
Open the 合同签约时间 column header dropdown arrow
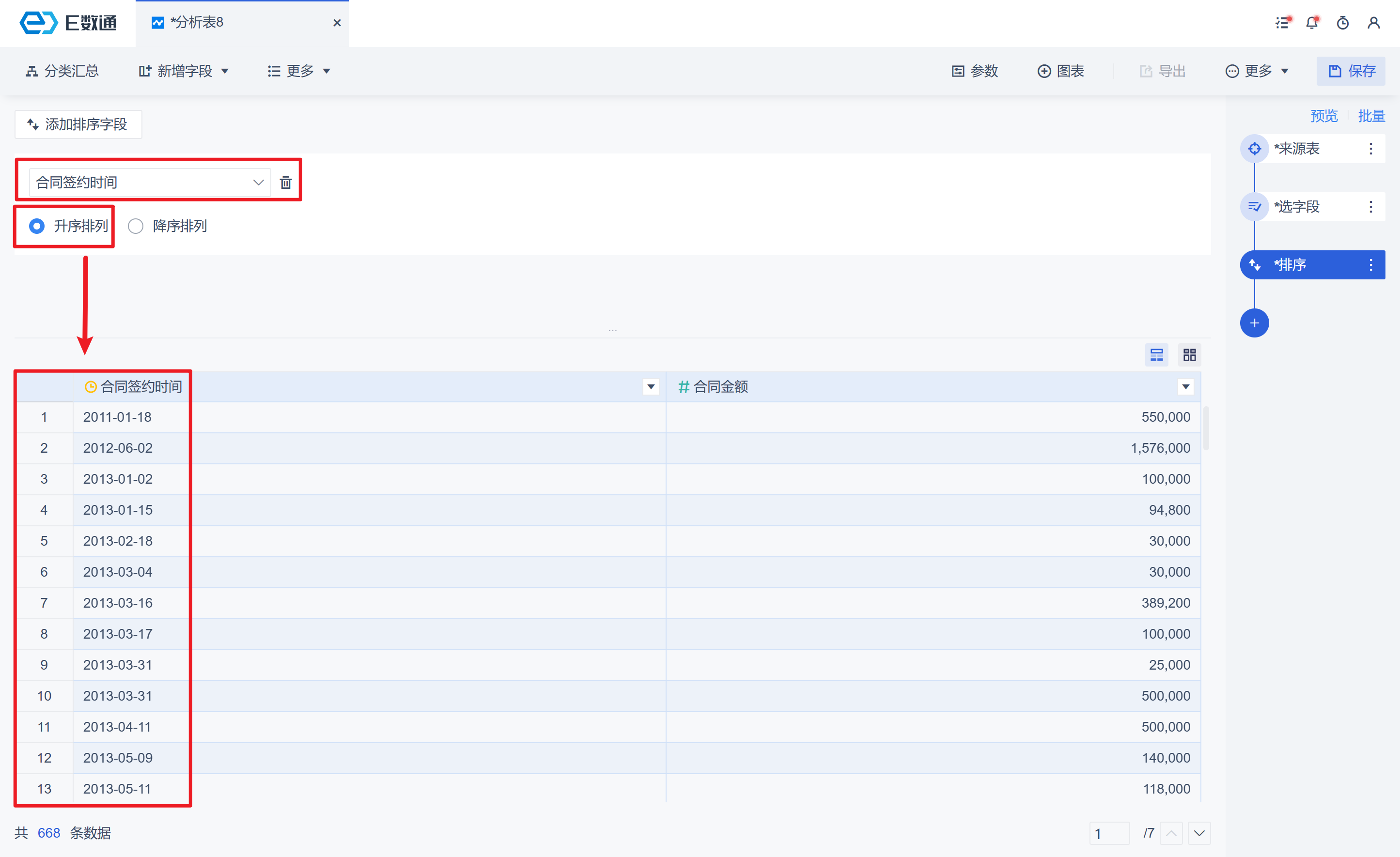651,387
